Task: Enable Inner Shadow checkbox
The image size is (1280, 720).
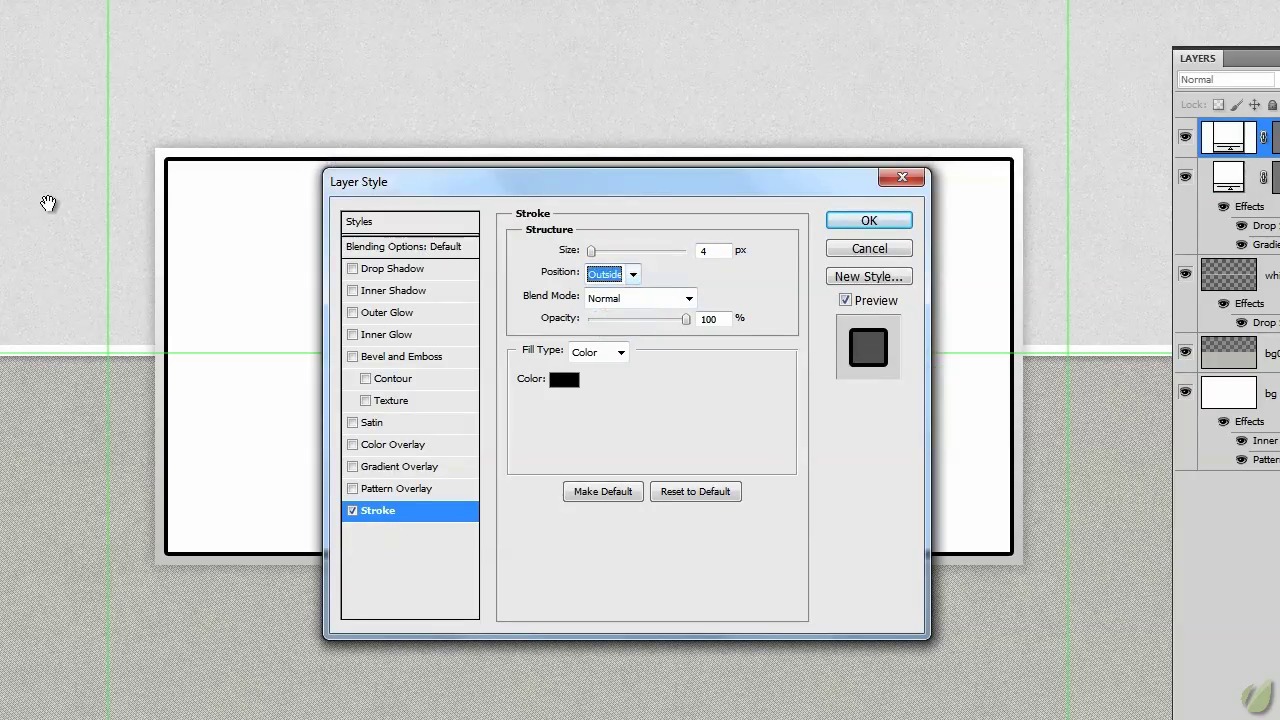Action: click(x=352, y=290)
